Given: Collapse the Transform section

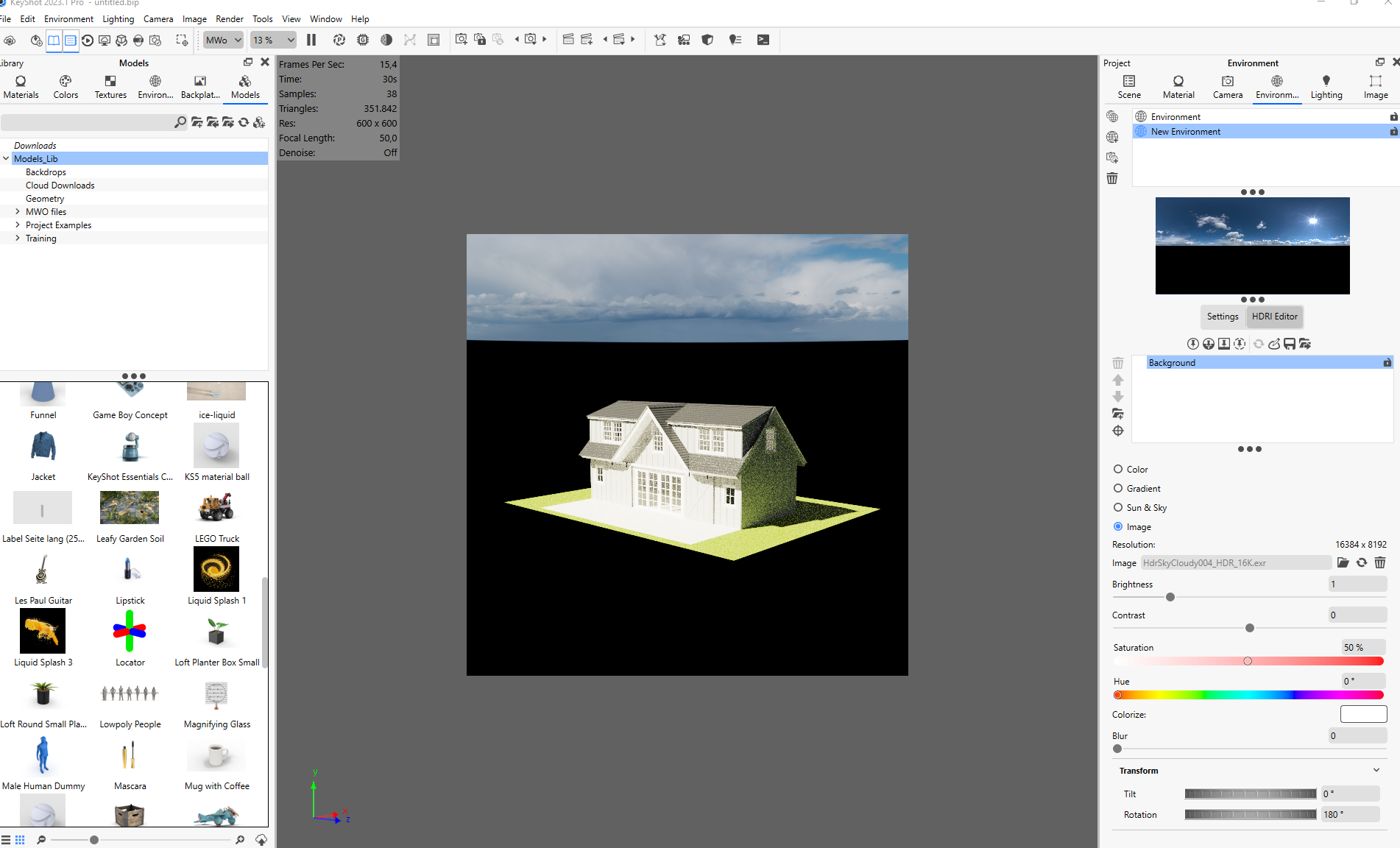Looking at the screenshot, I should (1376, 771).
